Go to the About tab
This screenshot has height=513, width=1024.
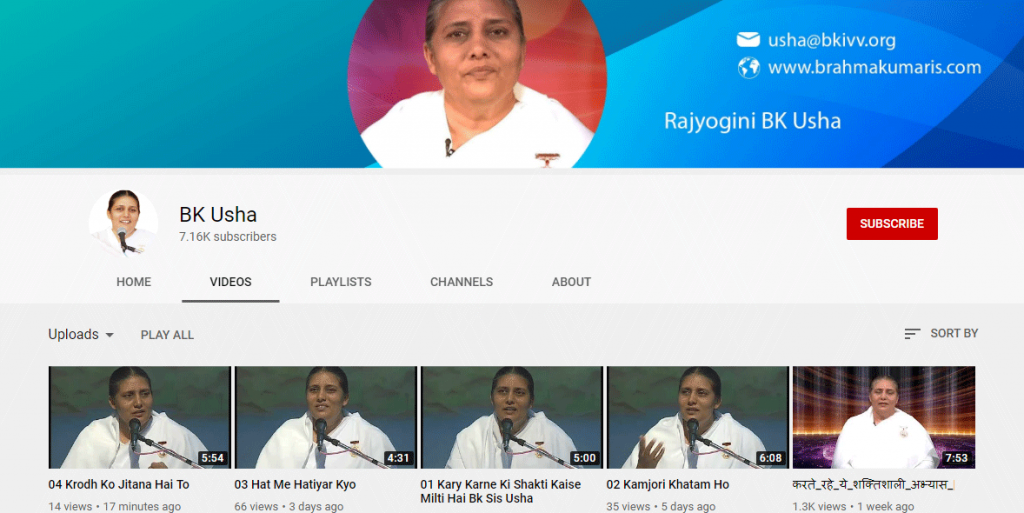point(571,282)
